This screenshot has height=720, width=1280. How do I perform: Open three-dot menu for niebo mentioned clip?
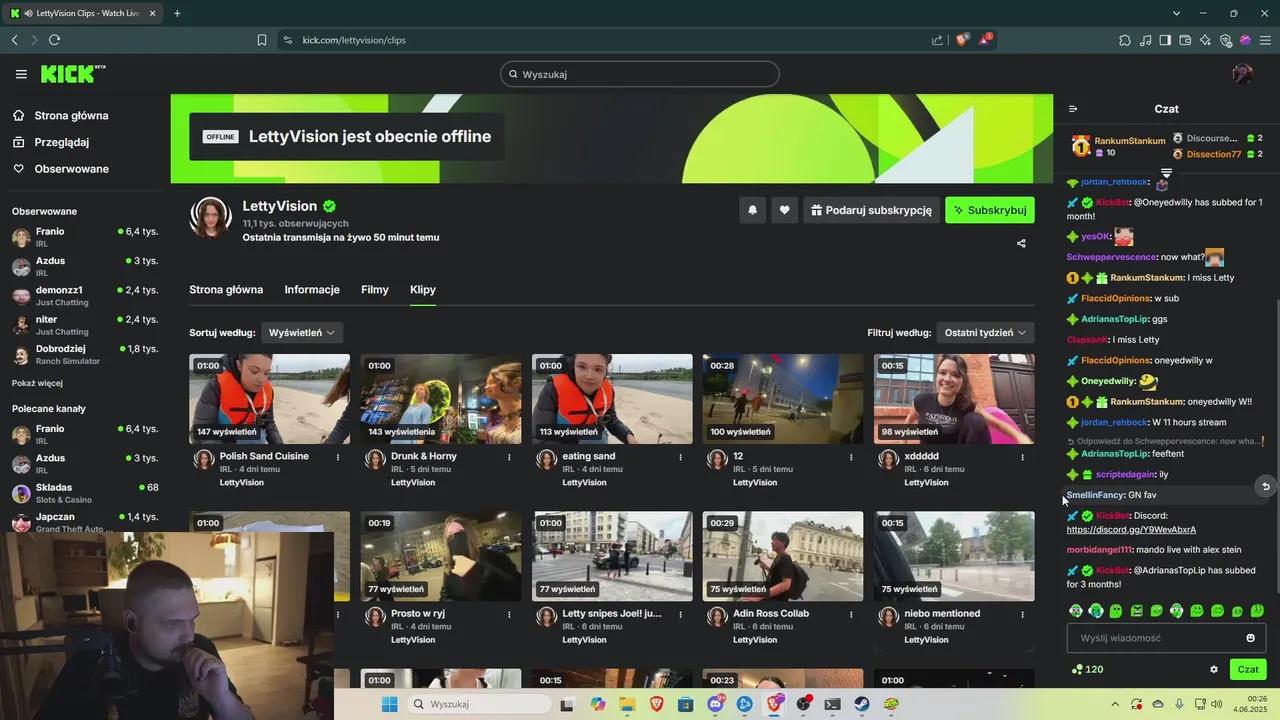click(x=1022, y=615)
